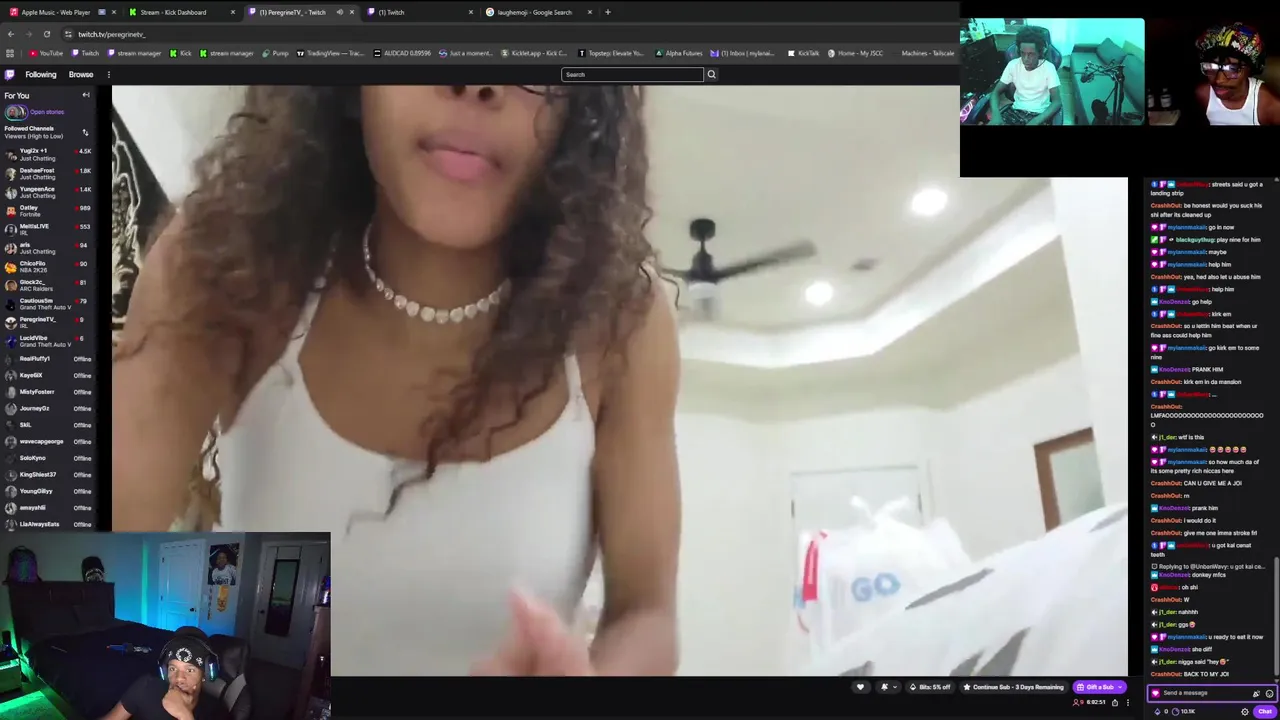Open the more options dots beside Browse

point(108,74)
